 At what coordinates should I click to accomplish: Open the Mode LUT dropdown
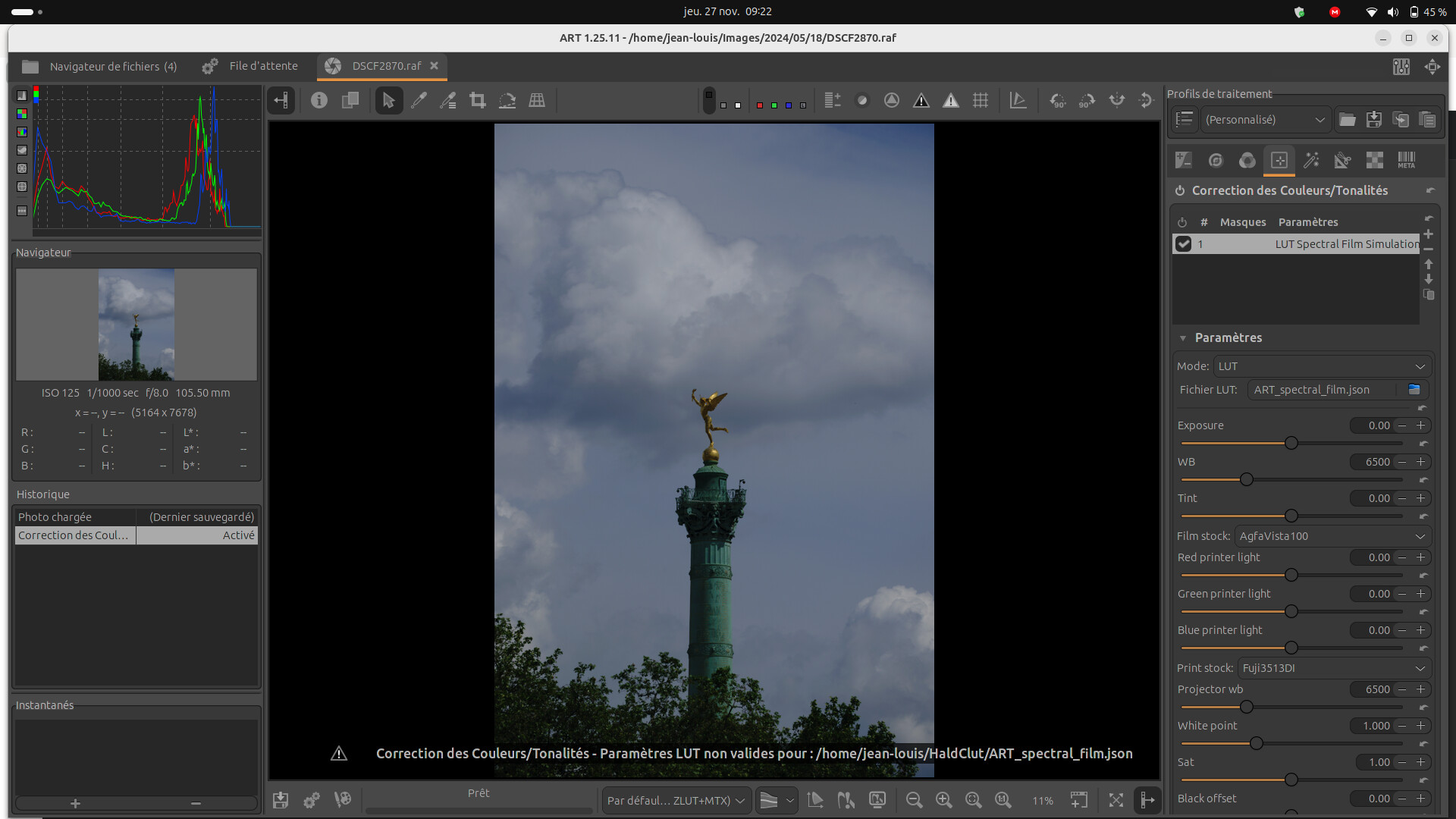point(1322,366)
